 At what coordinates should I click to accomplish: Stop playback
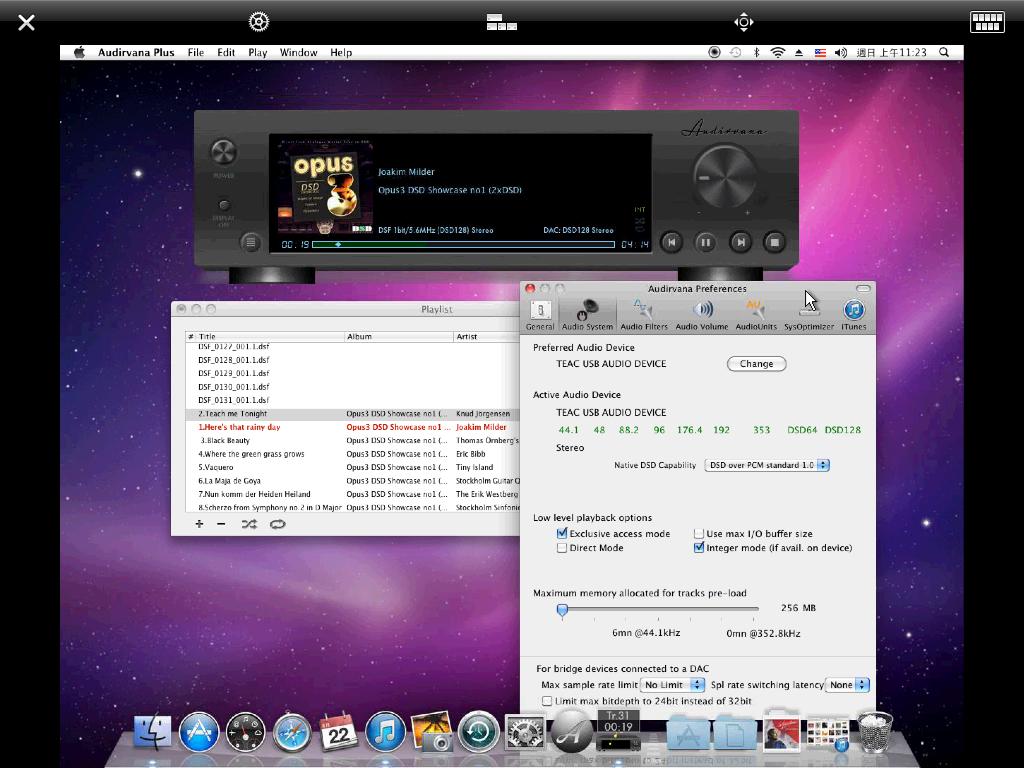(775, 242)
